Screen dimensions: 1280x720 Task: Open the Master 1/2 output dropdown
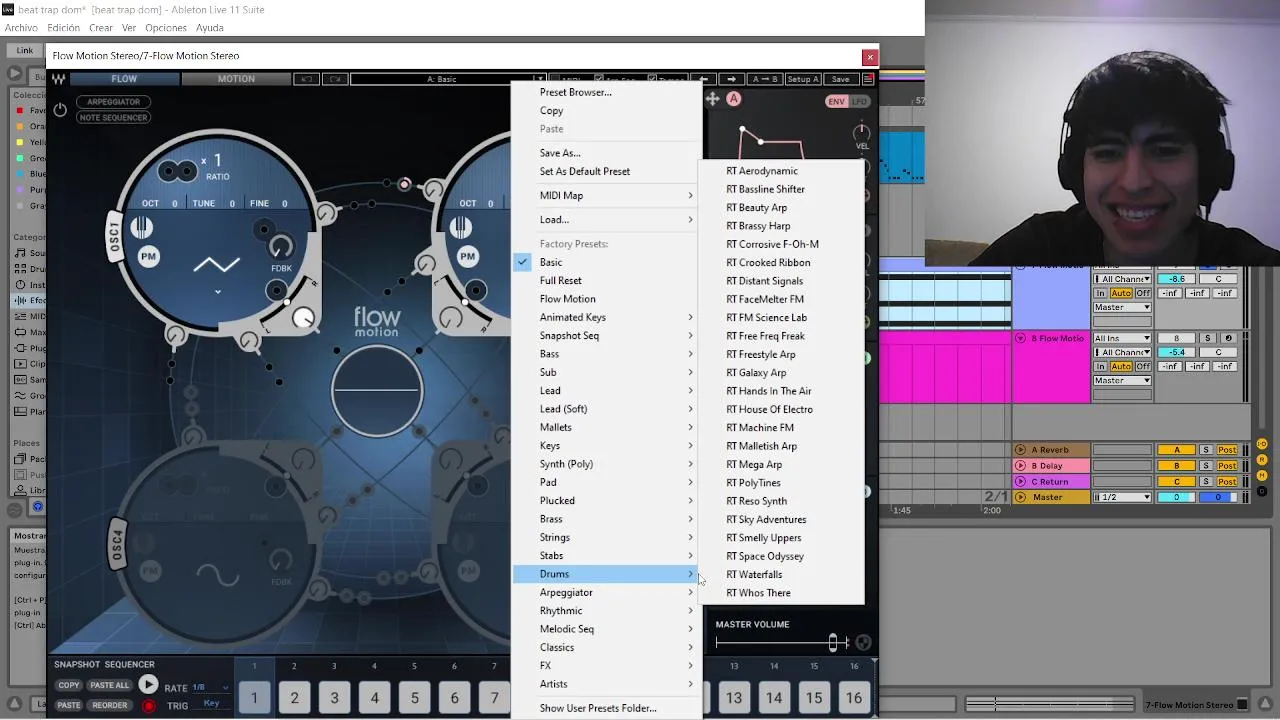(x=1122, y=498)
